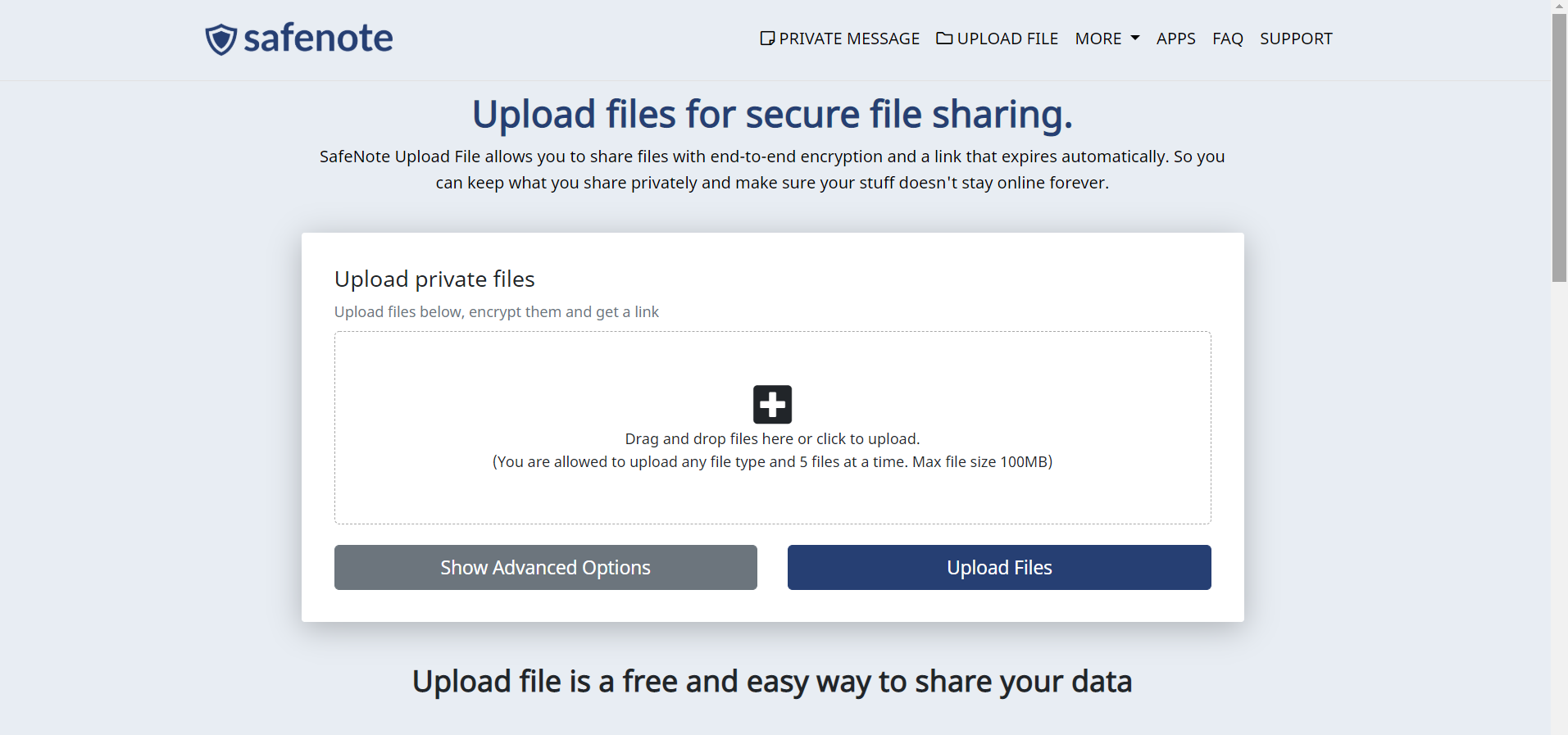Open the SUPPORT link
Screen dimensions: 1568x735
1296,39
